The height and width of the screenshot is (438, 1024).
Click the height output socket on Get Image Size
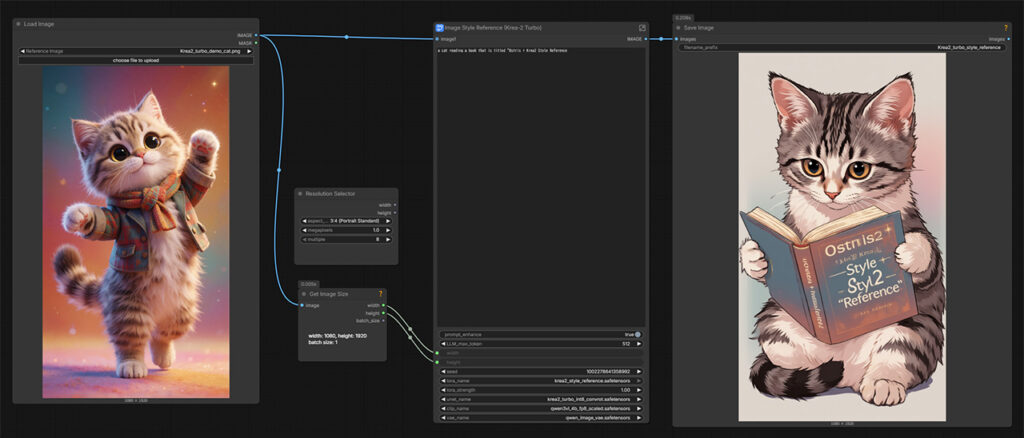pos(383,313)
